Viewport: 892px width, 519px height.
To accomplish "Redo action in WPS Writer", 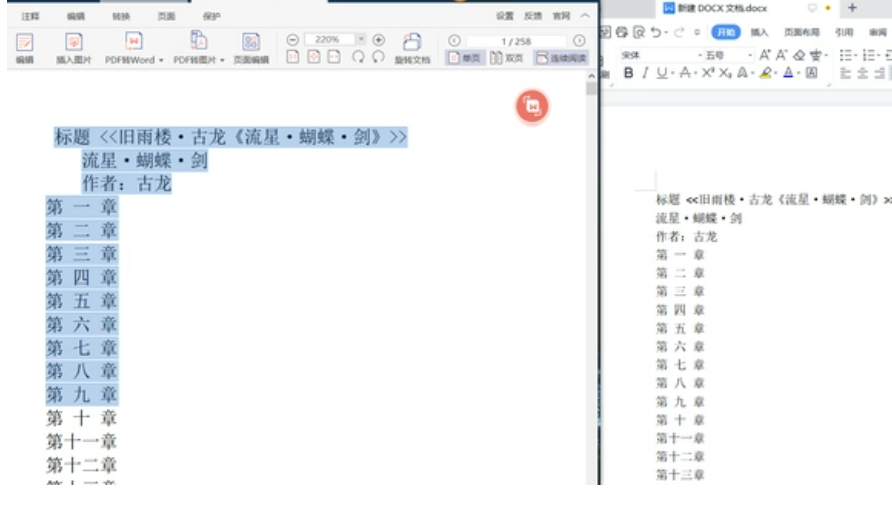I will pos(679,32).
